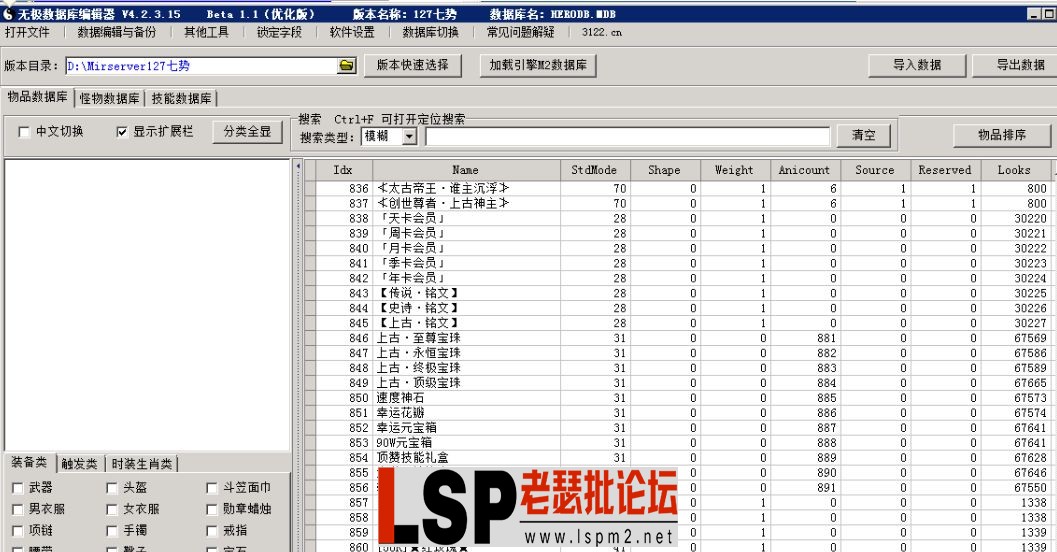Click the 导入数据 button

pyautogui.click(x=917, y=65)
